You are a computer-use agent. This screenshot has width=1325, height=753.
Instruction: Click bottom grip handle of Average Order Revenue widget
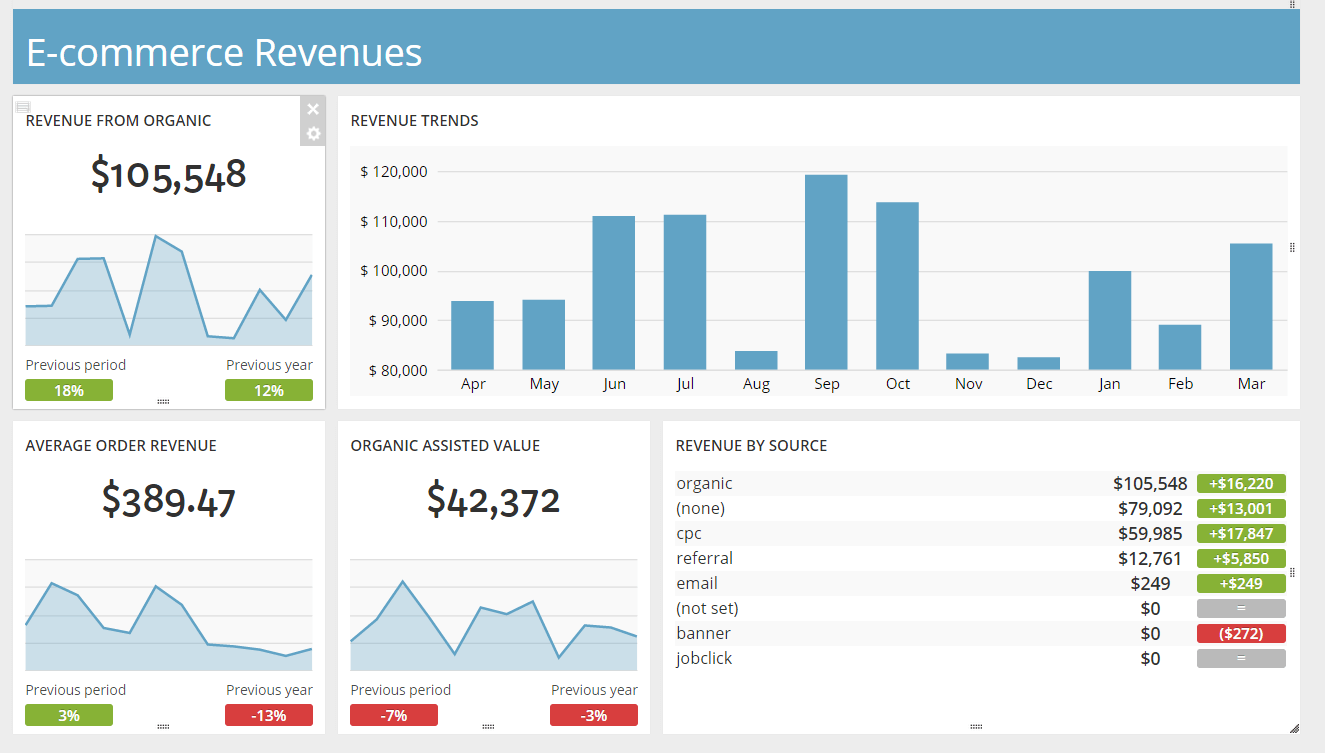pyautogui.click(x=164, y=727)
